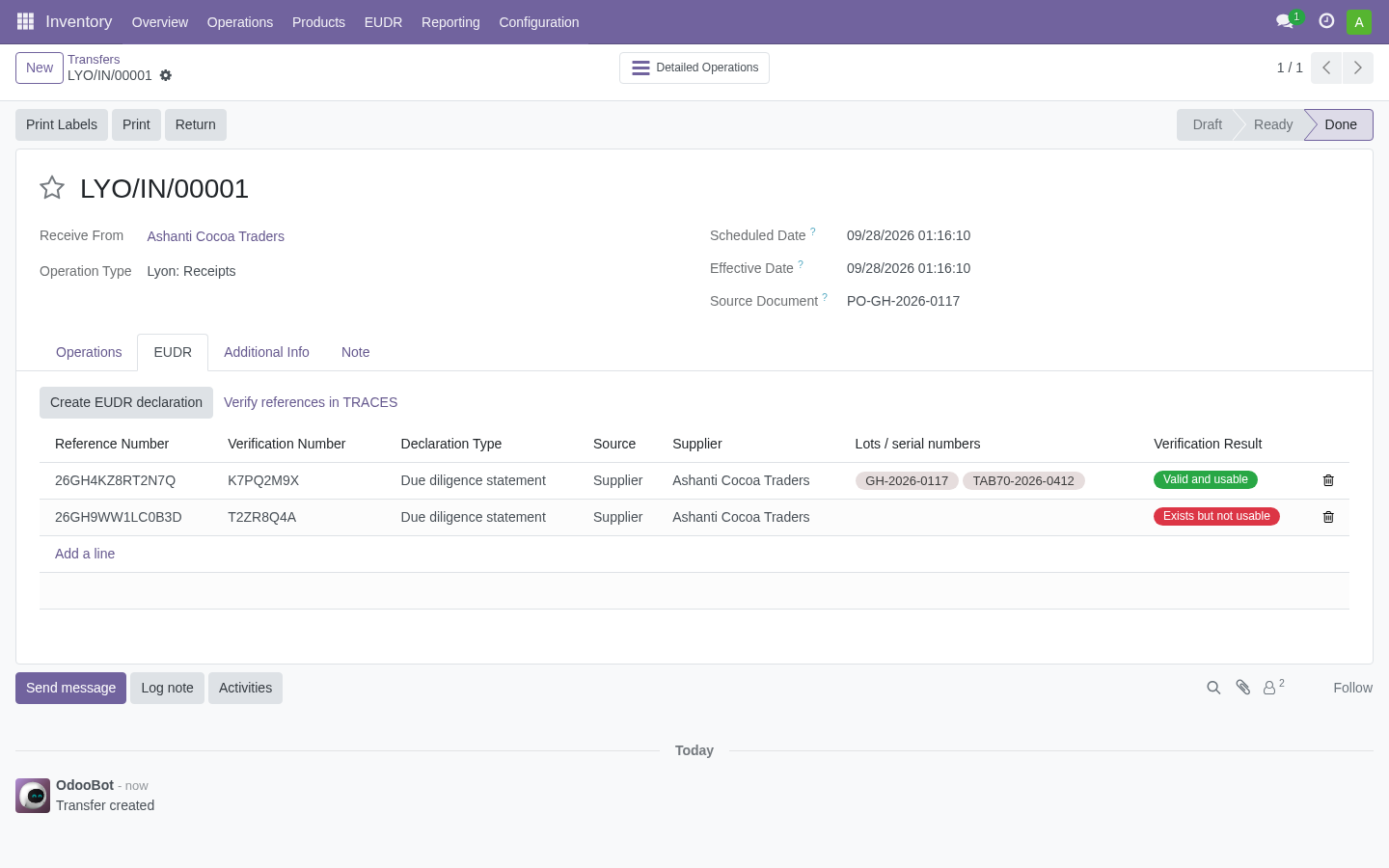Click Log note
Viewport: 1389px width, 868px height.
tap(167, 688)
